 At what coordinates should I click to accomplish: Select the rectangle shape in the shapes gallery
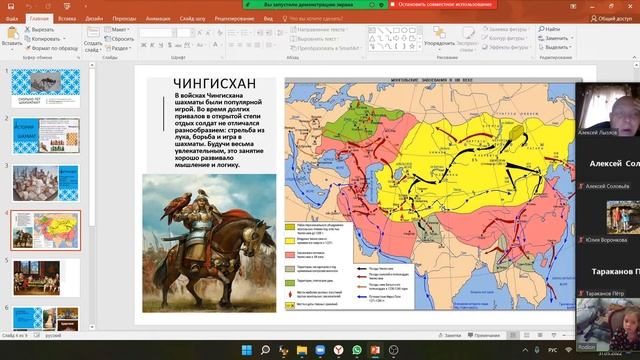[x=396, y=30]
